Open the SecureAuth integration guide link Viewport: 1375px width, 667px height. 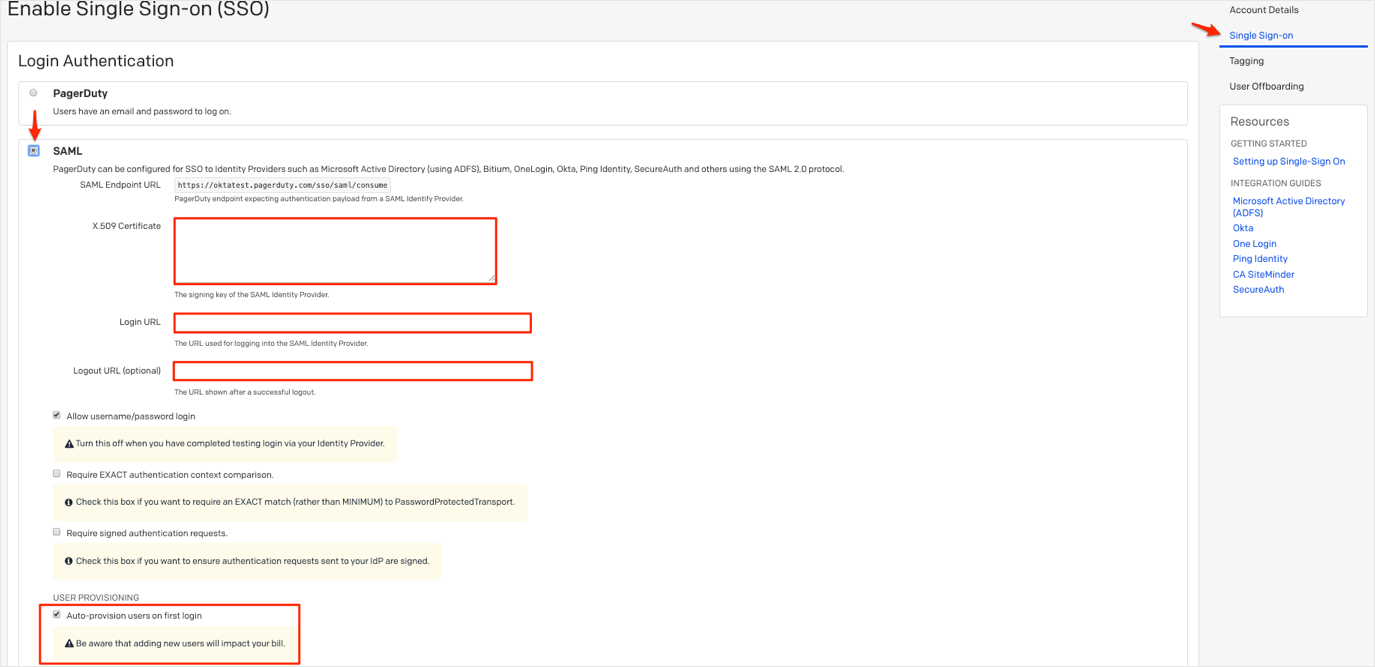(x=1258, y=290)
